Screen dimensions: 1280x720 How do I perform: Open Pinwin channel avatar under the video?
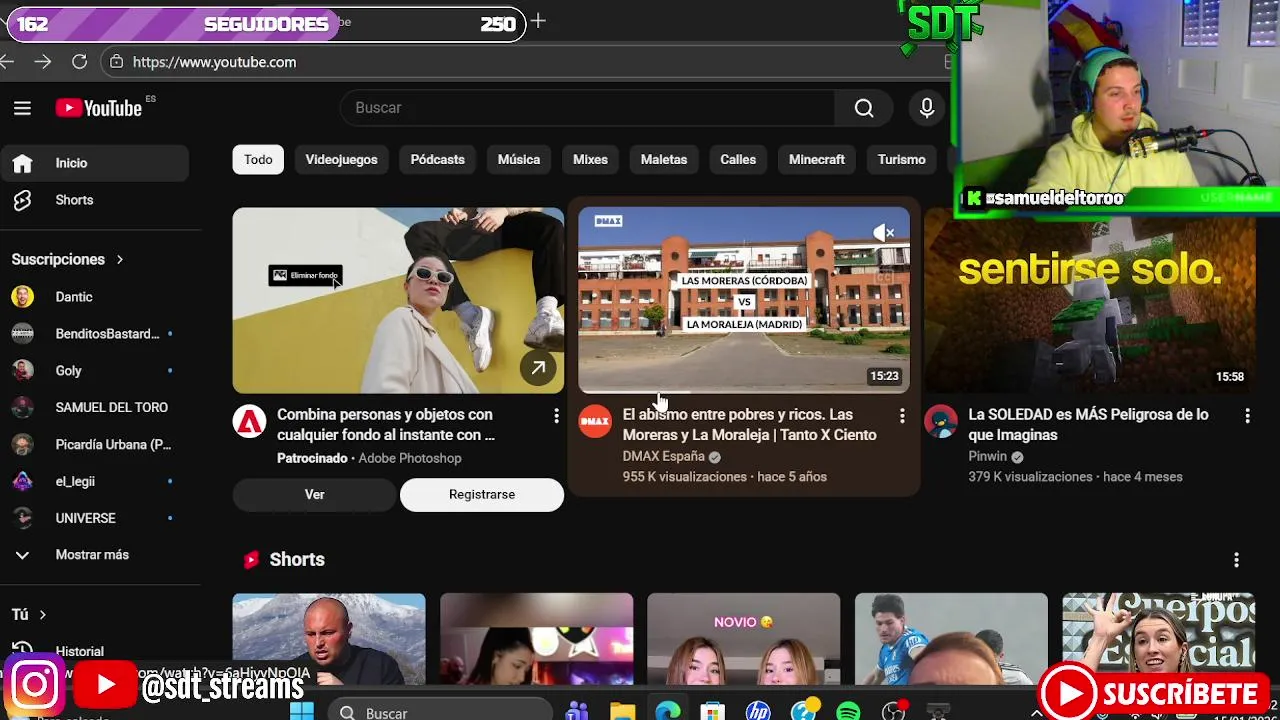[x=940, y=422]
